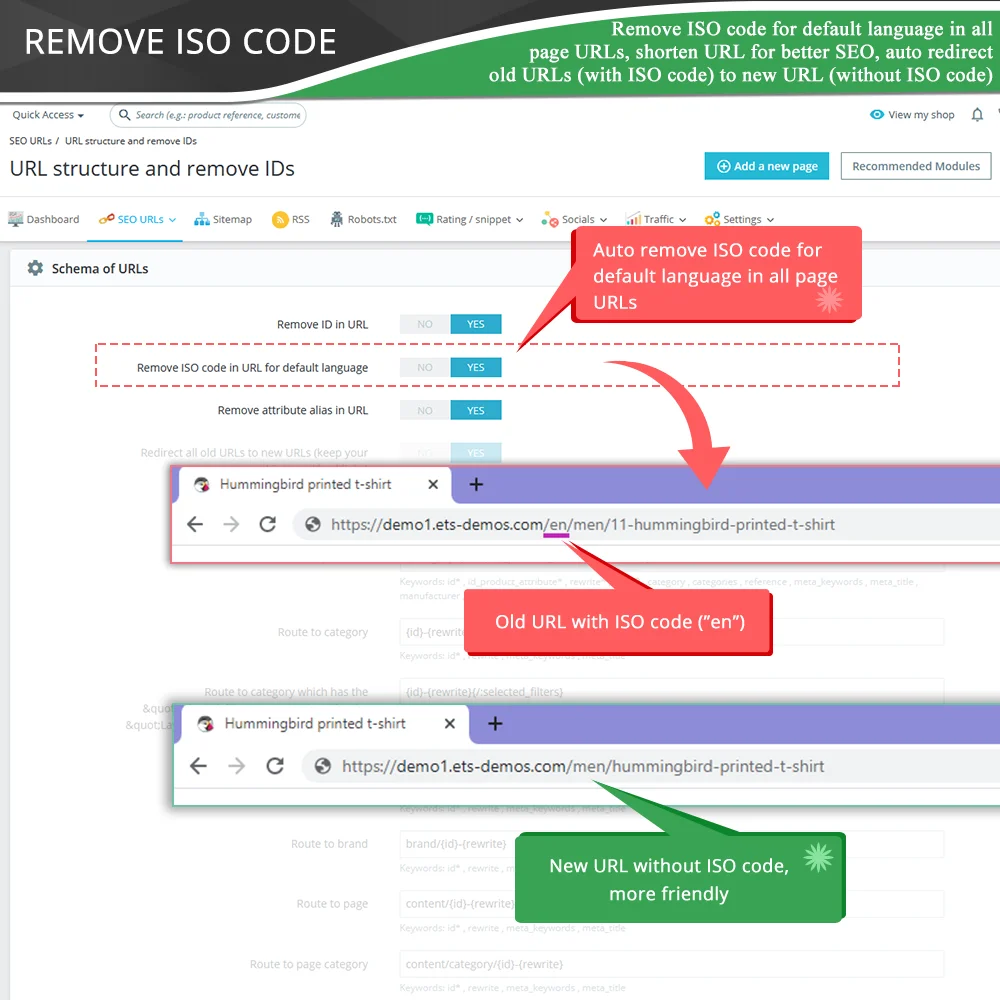Open the Settings dropdown in the nav bar
The image size is (1000, 1000).
tap(739, 218)
